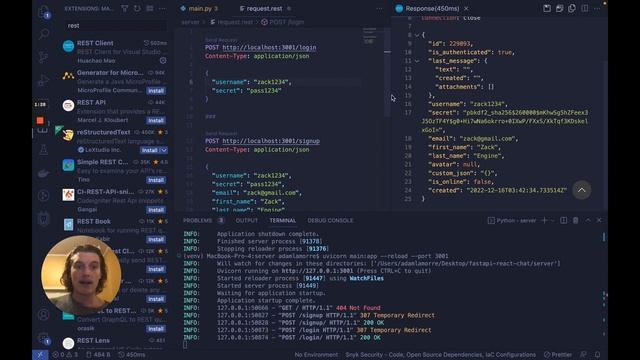
Task: Open Manage gear with update badge
Action: (x=44, y=338)
